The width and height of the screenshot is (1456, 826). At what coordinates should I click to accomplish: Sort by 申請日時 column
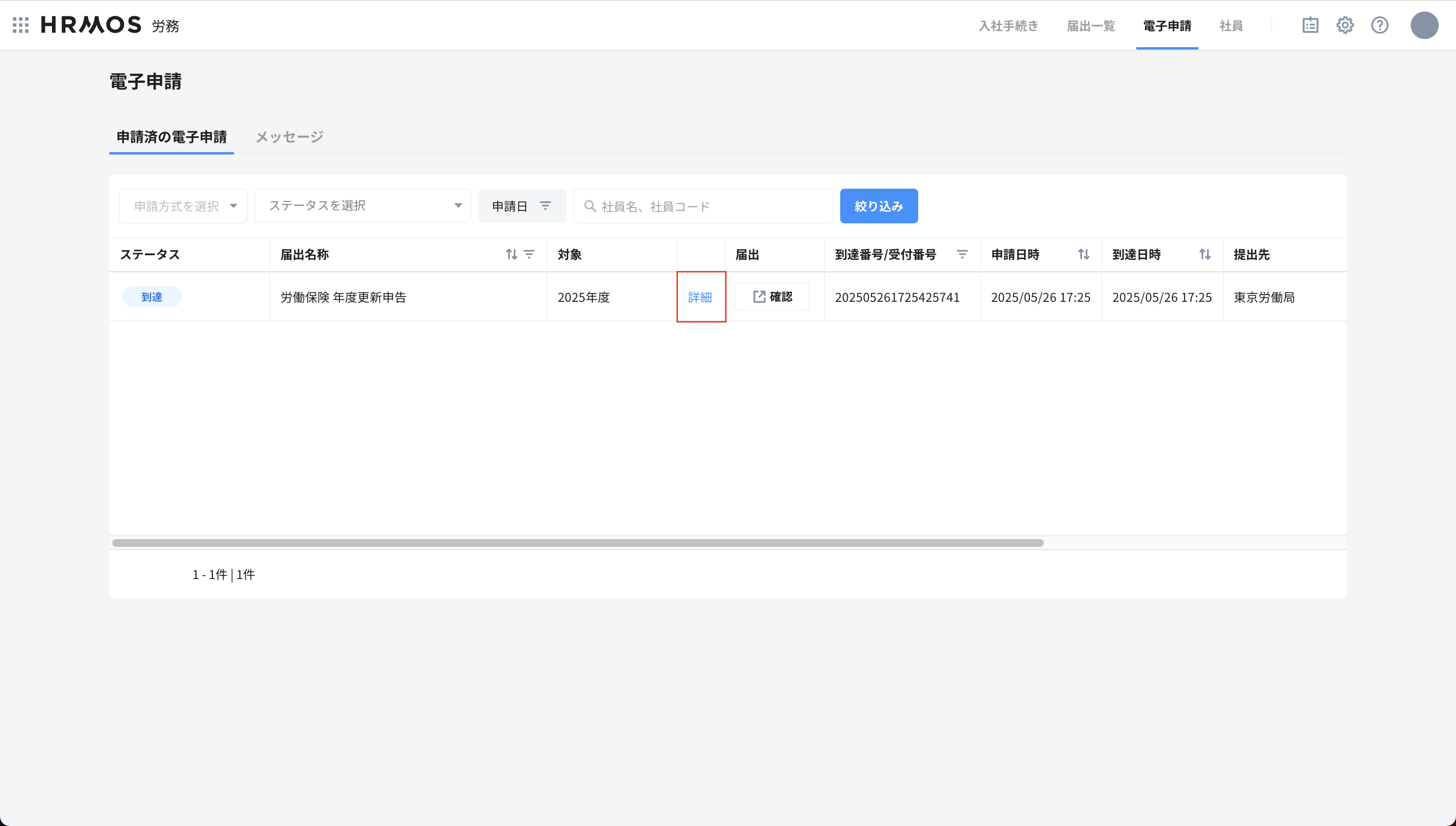(x=1083, y=254)
